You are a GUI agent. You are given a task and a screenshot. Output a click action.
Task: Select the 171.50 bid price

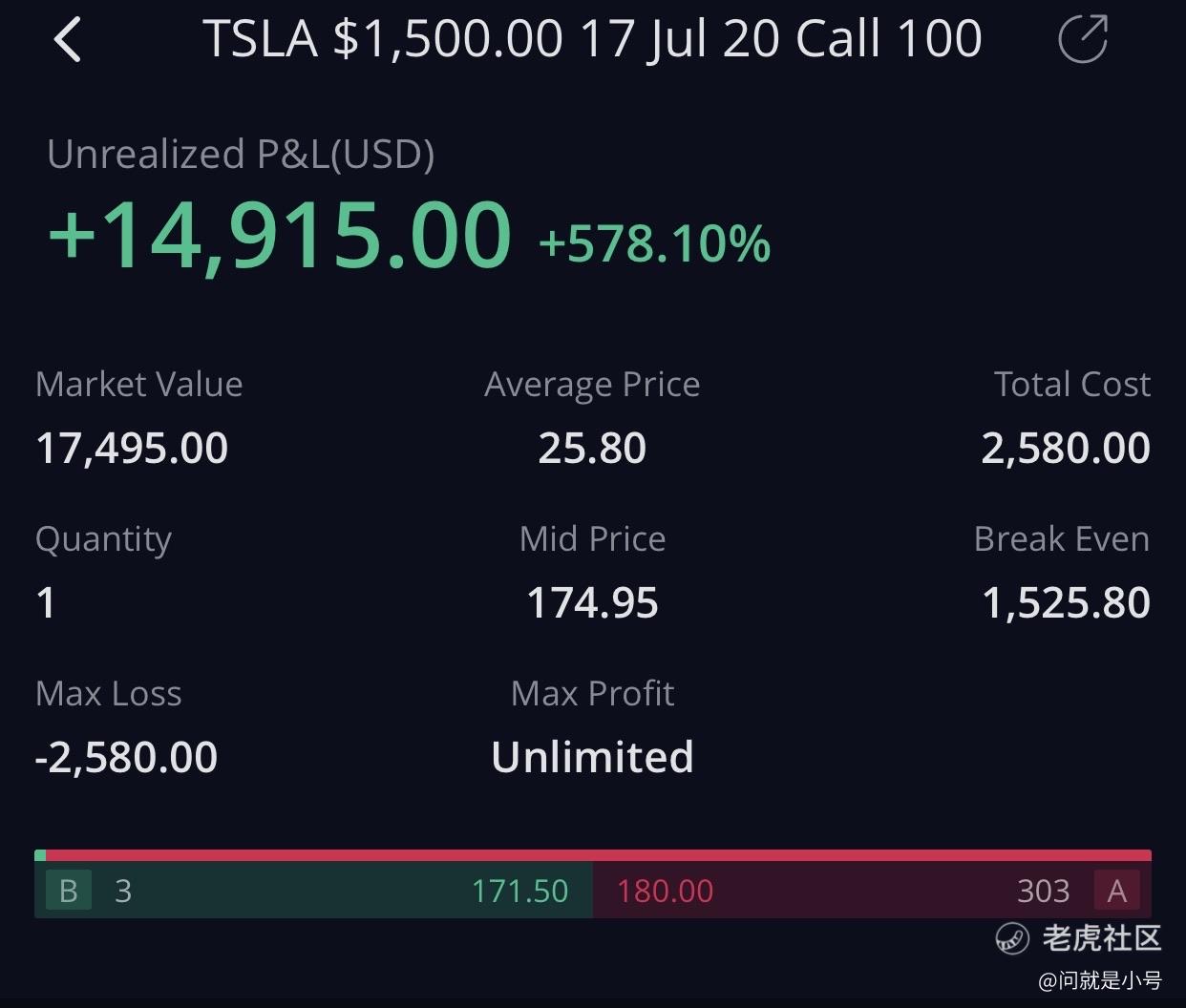tap(519, 891)
